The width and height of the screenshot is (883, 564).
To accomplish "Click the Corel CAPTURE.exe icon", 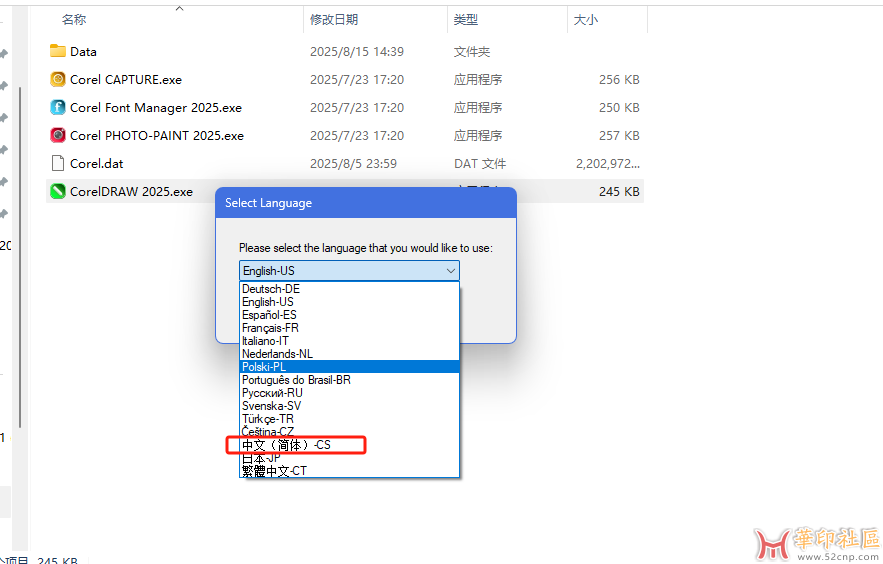I will coord(57,79).
